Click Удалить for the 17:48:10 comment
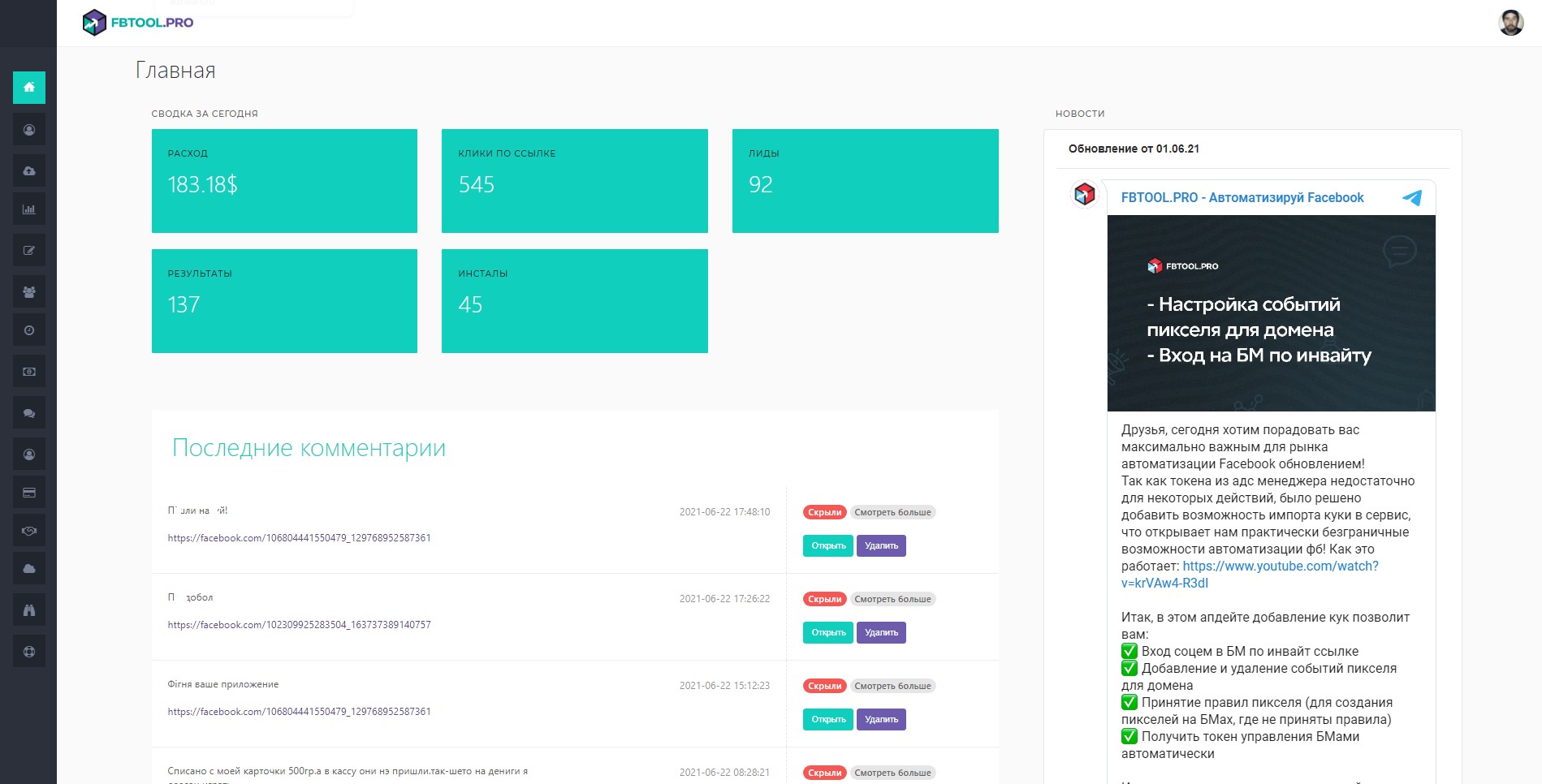 [x=881, y=545]
